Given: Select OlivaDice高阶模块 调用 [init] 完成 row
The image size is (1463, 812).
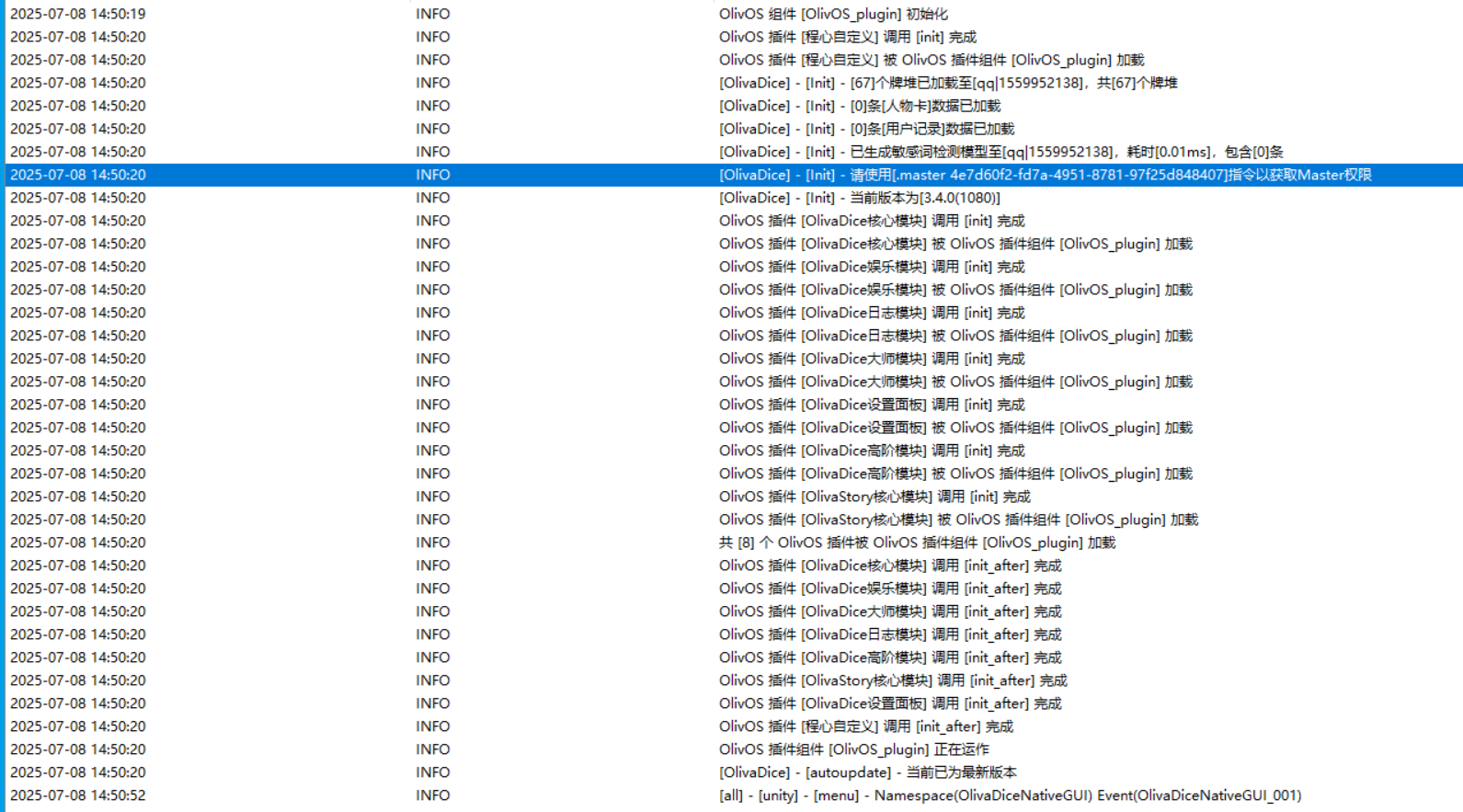Looking at the screenshot, I should [872, 451].
